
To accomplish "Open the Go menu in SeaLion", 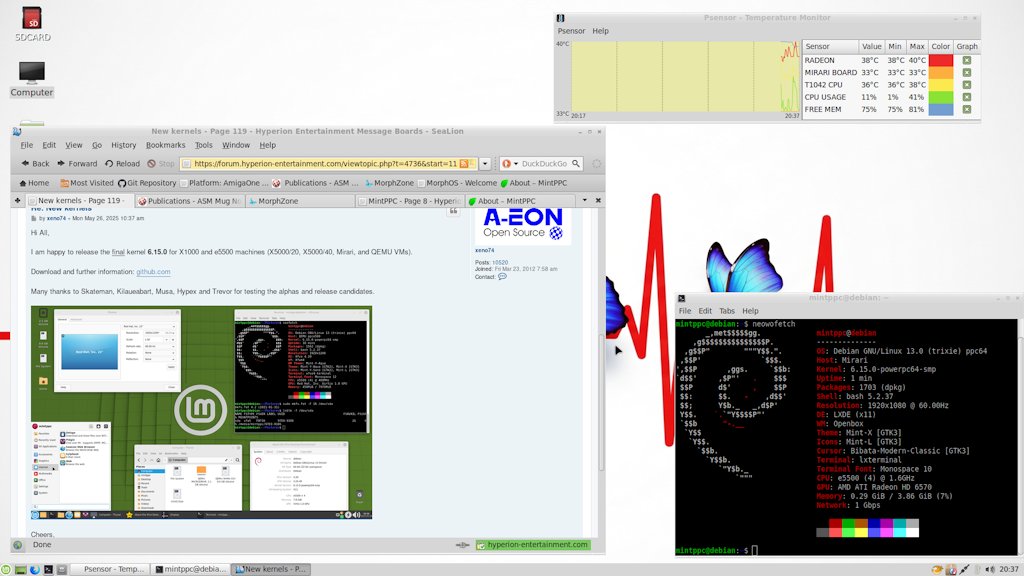I will click(x=97, y=145).
